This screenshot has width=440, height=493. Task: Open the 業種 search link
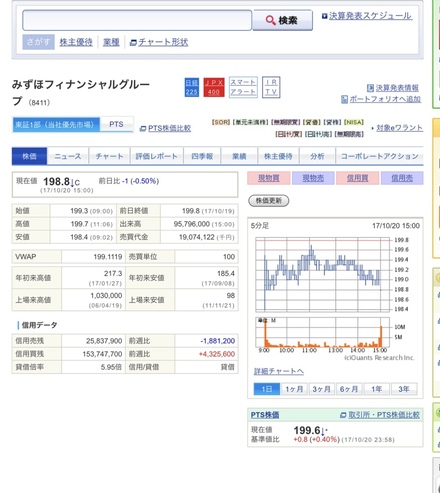click(111, 42)
